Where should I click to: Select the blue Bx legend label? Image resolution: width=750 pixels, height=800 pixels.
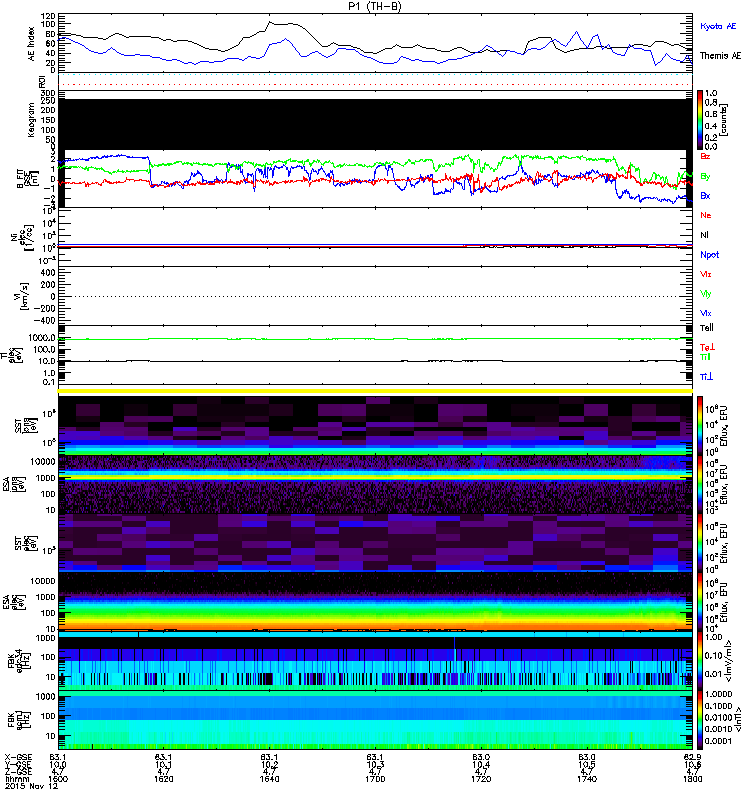pyautogui.click(x=705, y=195)
